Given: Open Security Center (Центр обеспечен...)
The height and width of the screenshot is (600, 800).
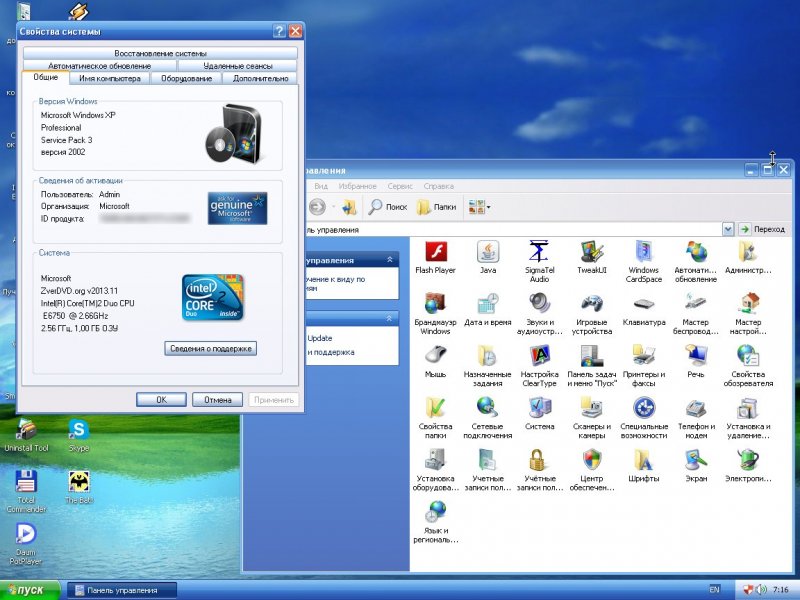Looking at the screenshot, I should tap(592, 469).
